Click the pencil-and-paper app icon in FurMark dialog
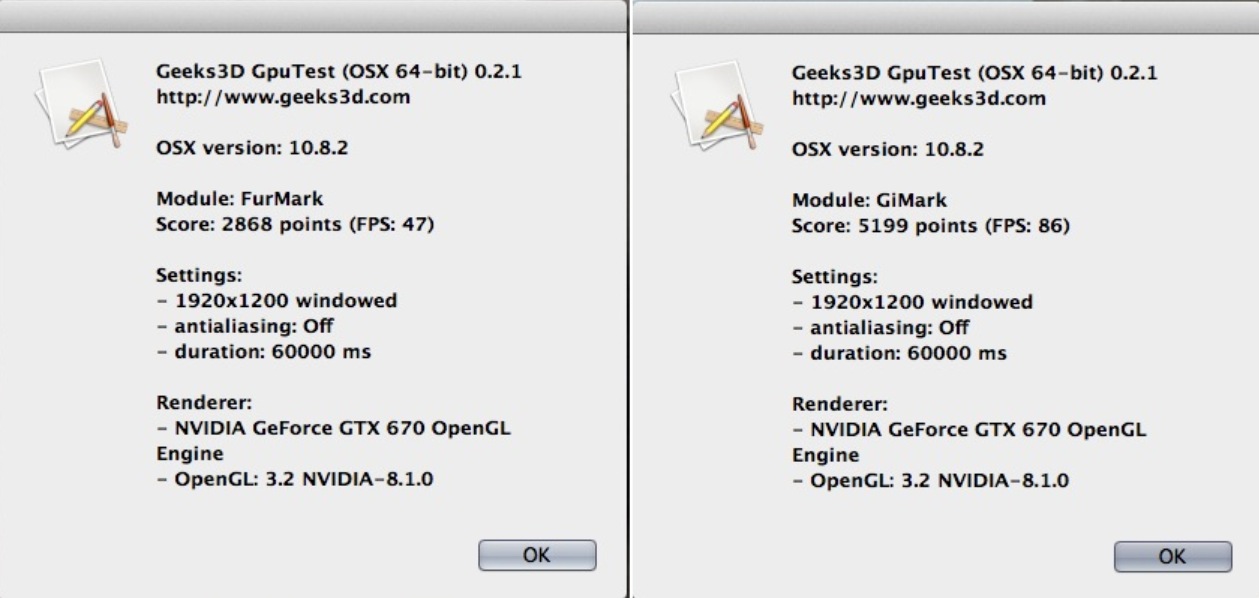The height and width of the screenshot is (598, 1259). 78,104
